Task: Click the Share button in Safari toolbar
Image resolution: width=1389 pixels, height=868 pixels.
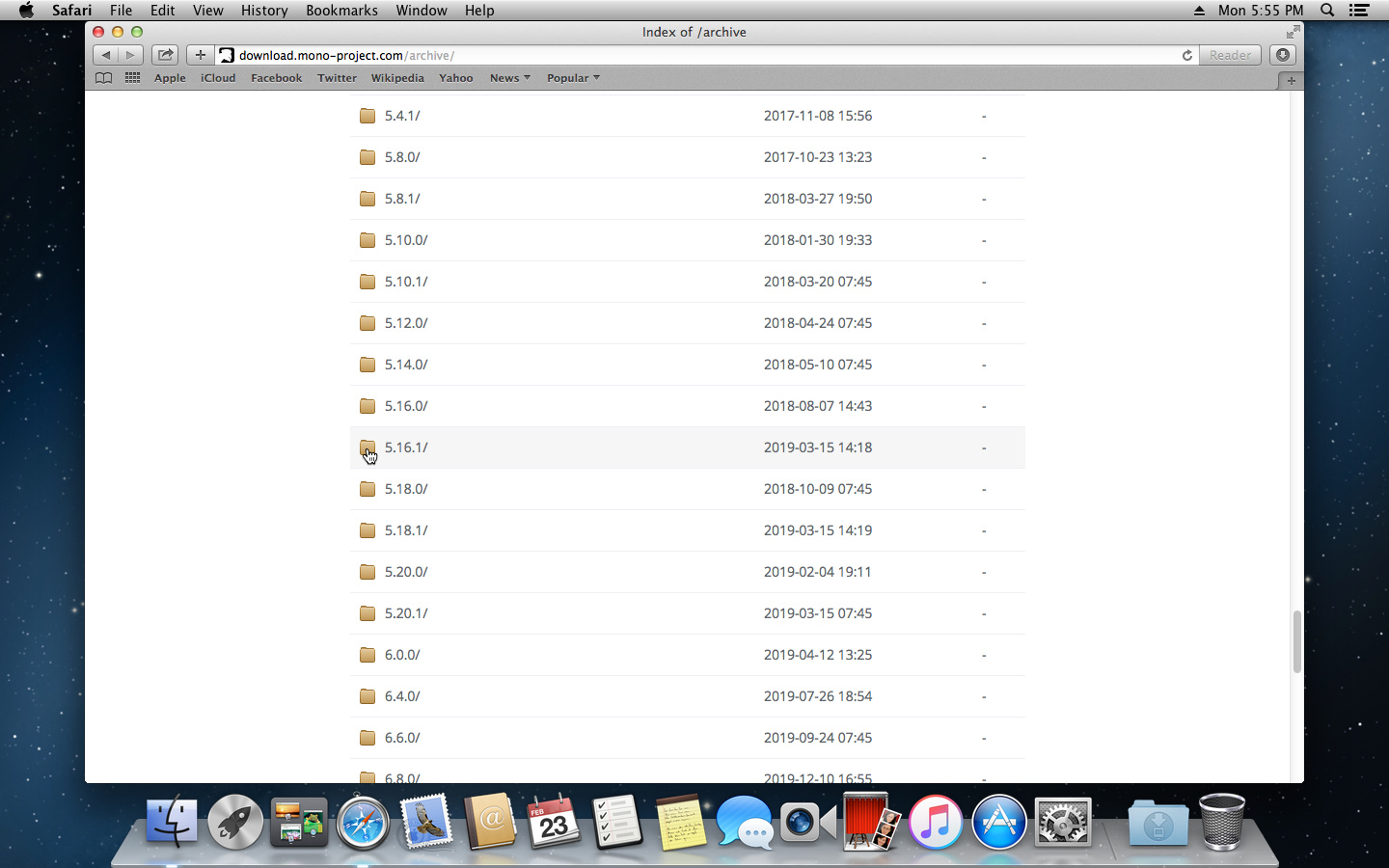Action: tap(165, 55)
